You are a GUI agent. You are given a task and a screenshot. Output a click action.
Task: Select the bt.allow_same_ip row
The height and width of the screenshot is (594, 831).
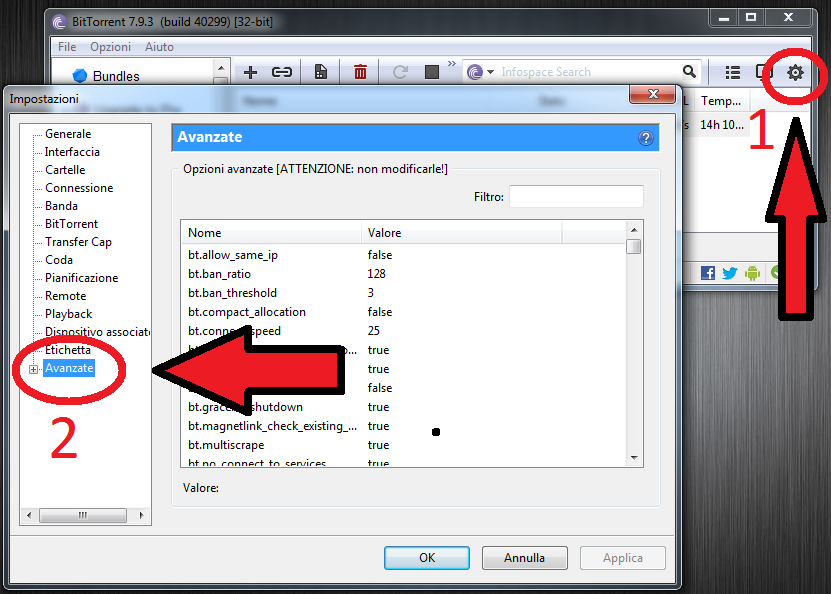[403, 255]
